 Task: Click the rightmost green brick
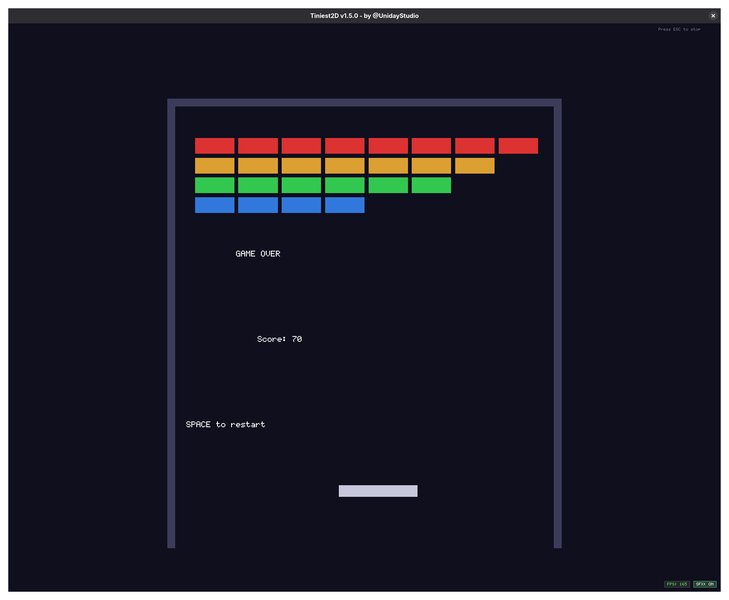click(431, 185)
